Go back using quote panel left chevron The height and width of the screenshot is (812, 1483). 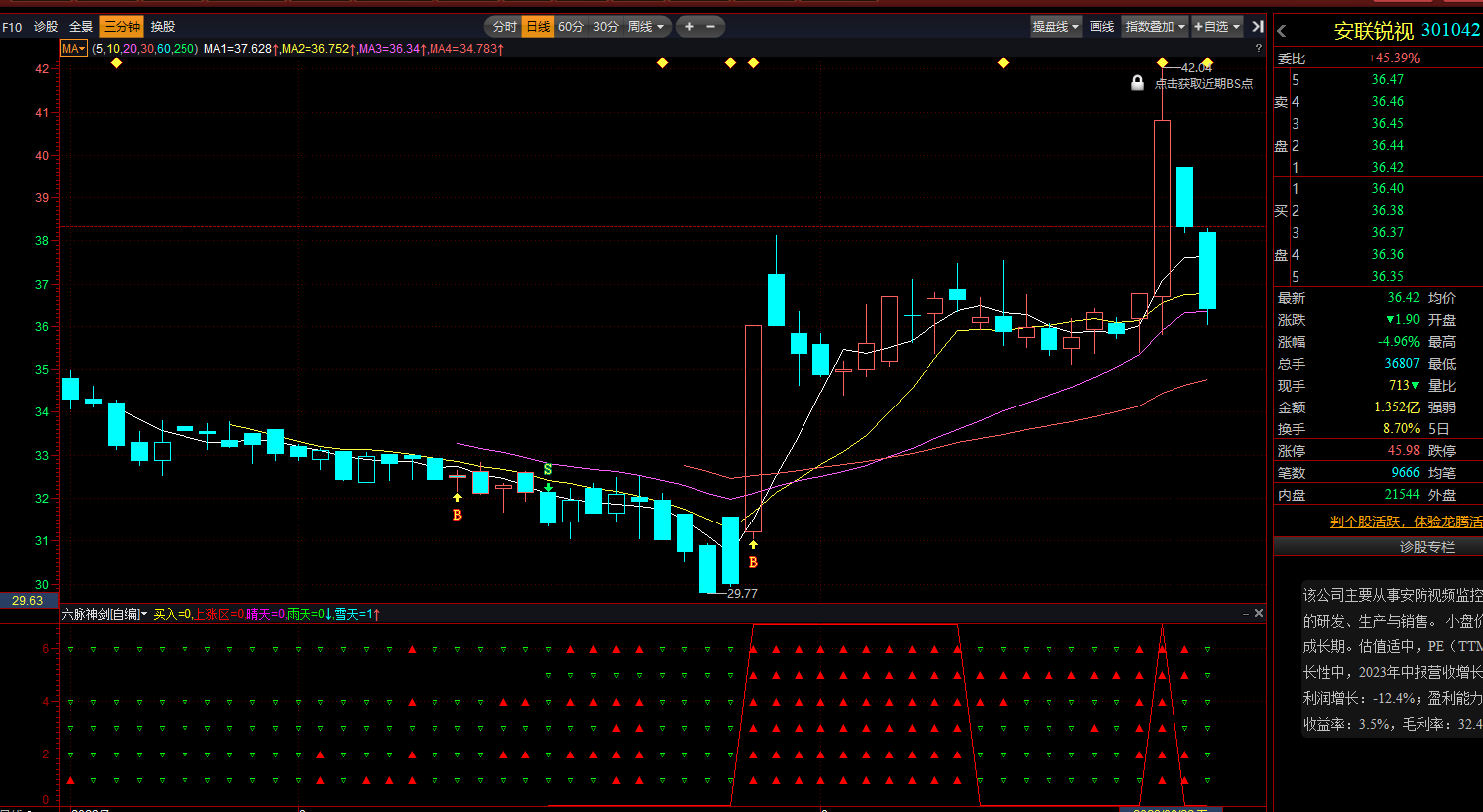pyautogui.click(x=1282, y=31)
